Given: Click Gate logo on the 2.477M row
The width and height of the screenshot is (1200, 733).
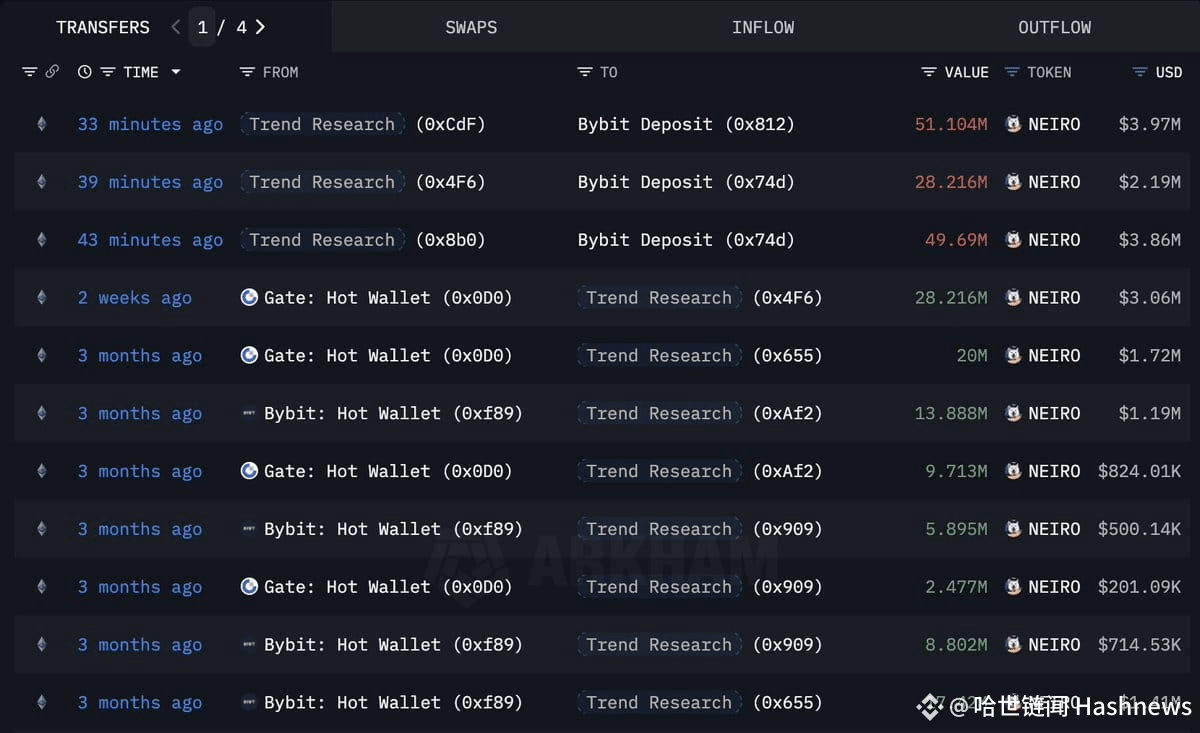Looking at the screenshot, I should [250, 587].
